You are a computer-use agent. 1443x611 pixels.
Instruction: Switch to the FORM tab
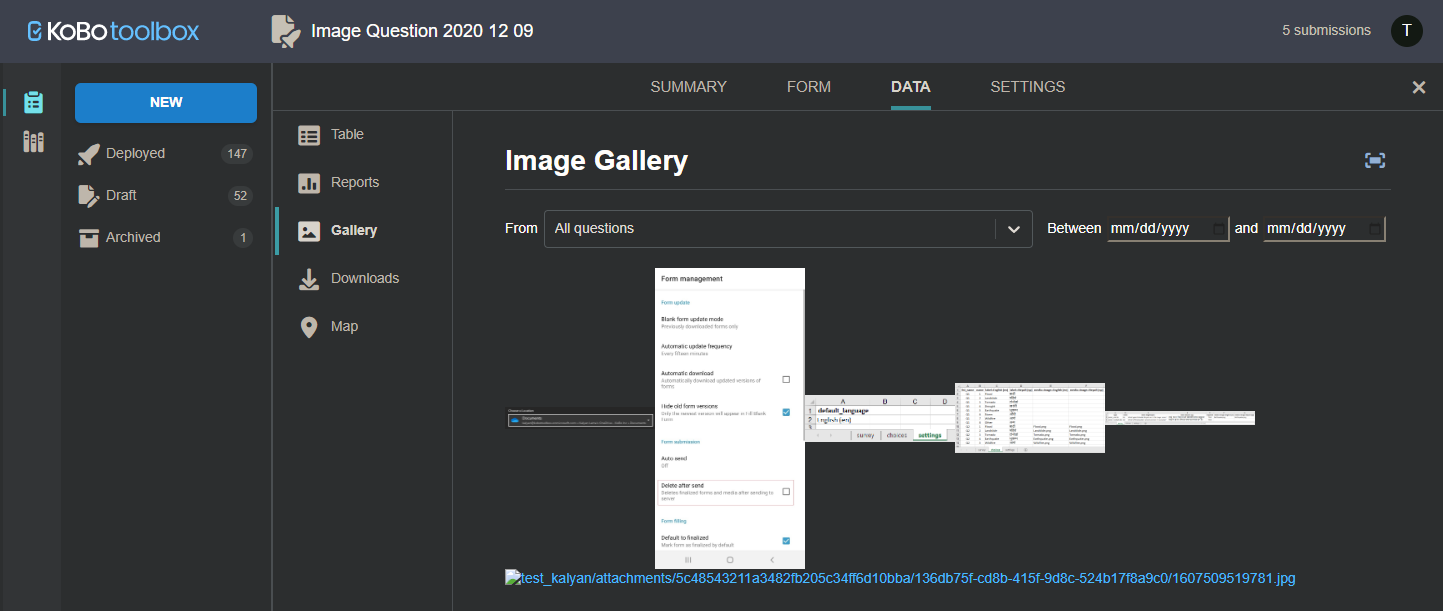[x=808, y=87]
